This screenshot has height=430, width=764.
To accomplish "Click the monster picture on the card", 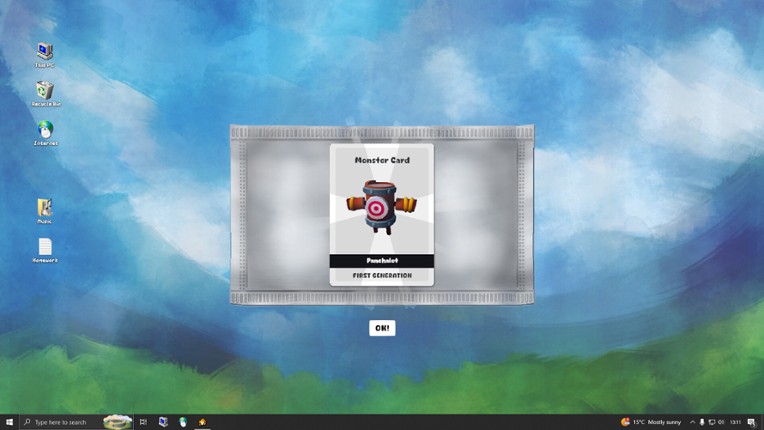I will click(380, 207).
